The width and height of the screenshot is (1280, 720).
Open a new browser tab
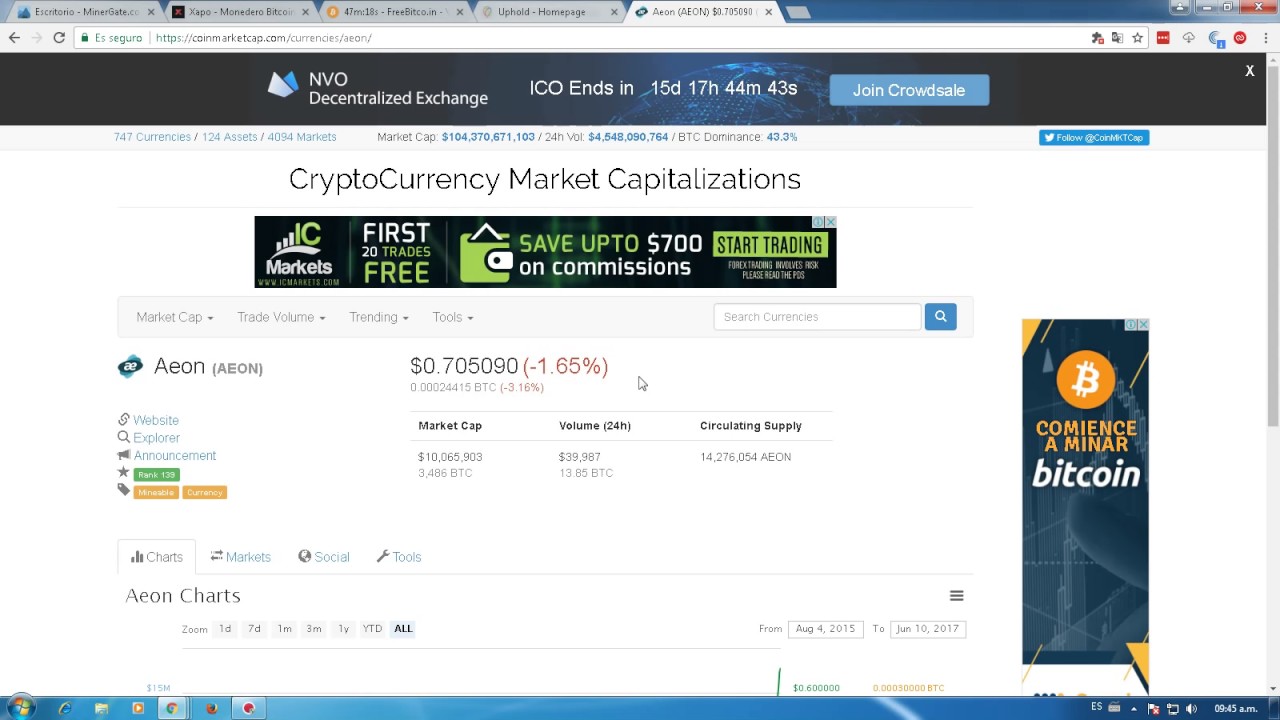797,12
